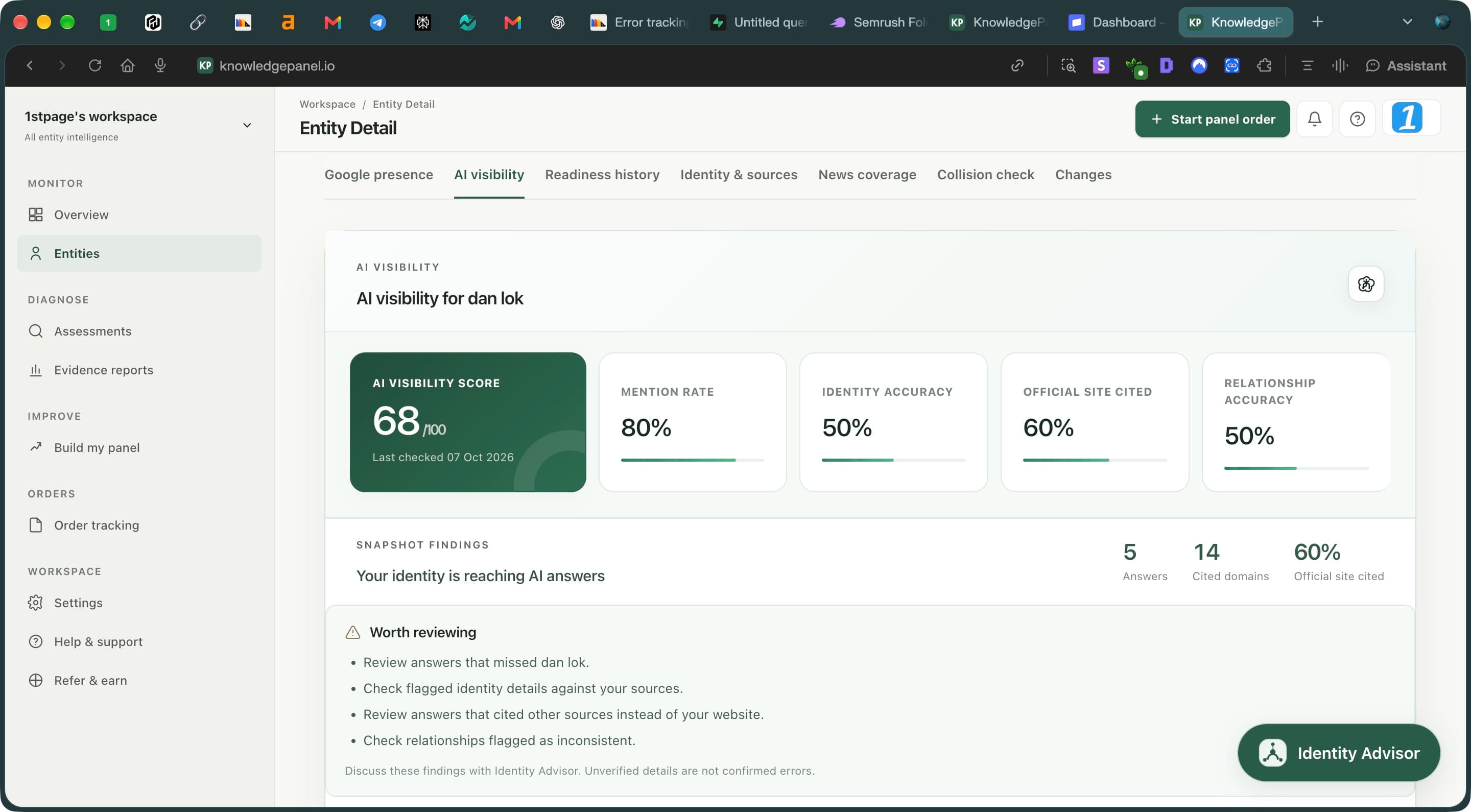1471x812 pixels.
Task: Switch to the Readiness history tab
Action: pyautogui.click(x=602, y=175)
